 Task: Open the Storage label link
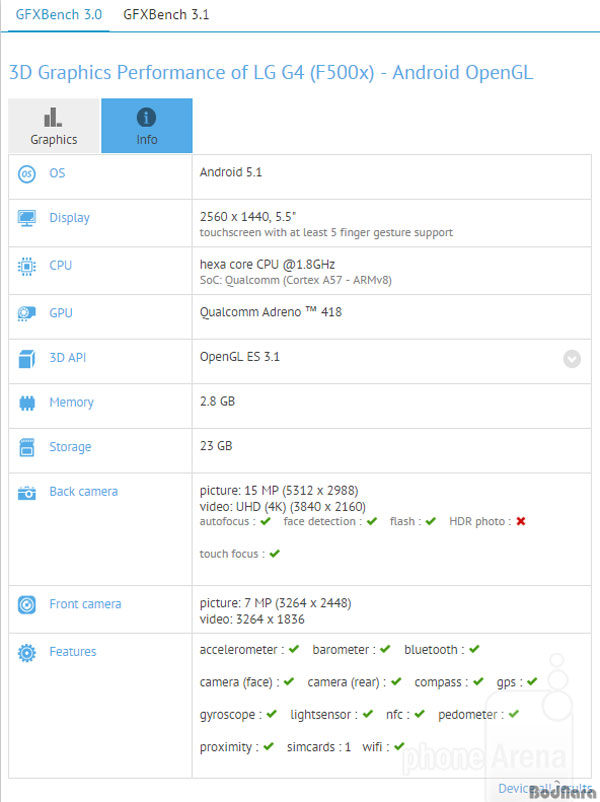pos(70,447)
